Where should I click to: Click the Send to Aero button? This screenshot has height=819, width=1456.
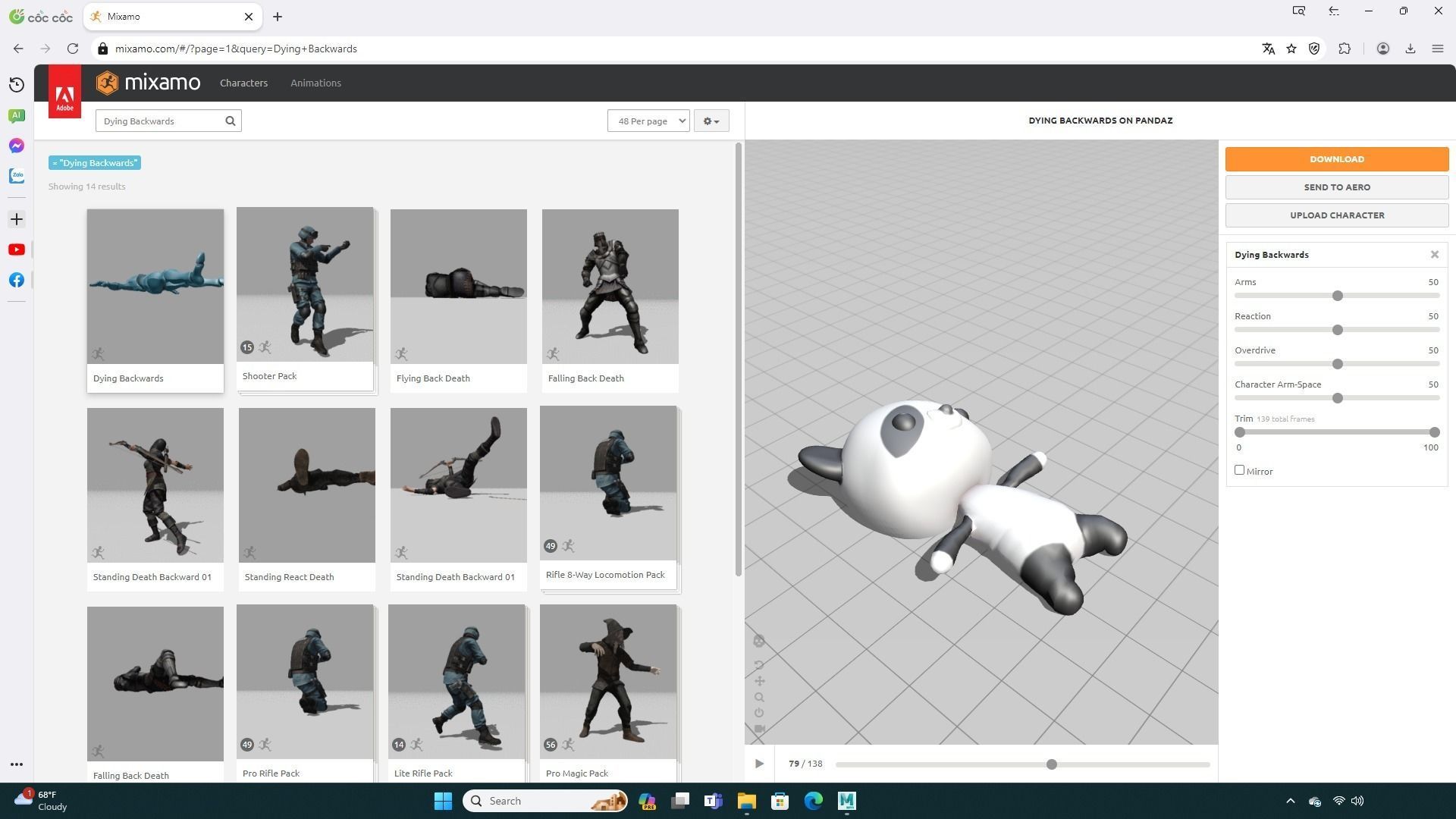[1337, 187]
